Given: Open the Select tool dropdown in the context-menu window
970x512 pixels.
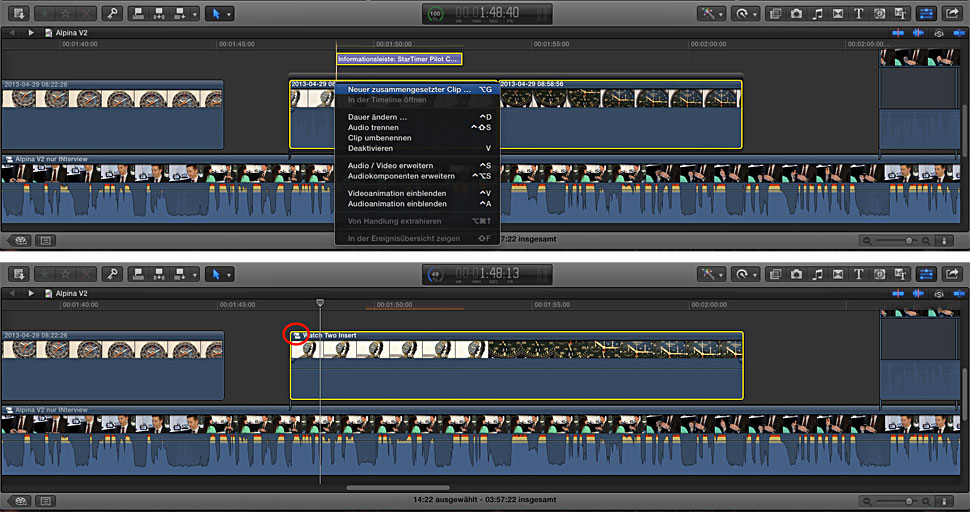Looking at the screenshot, I should click(219, 14).
